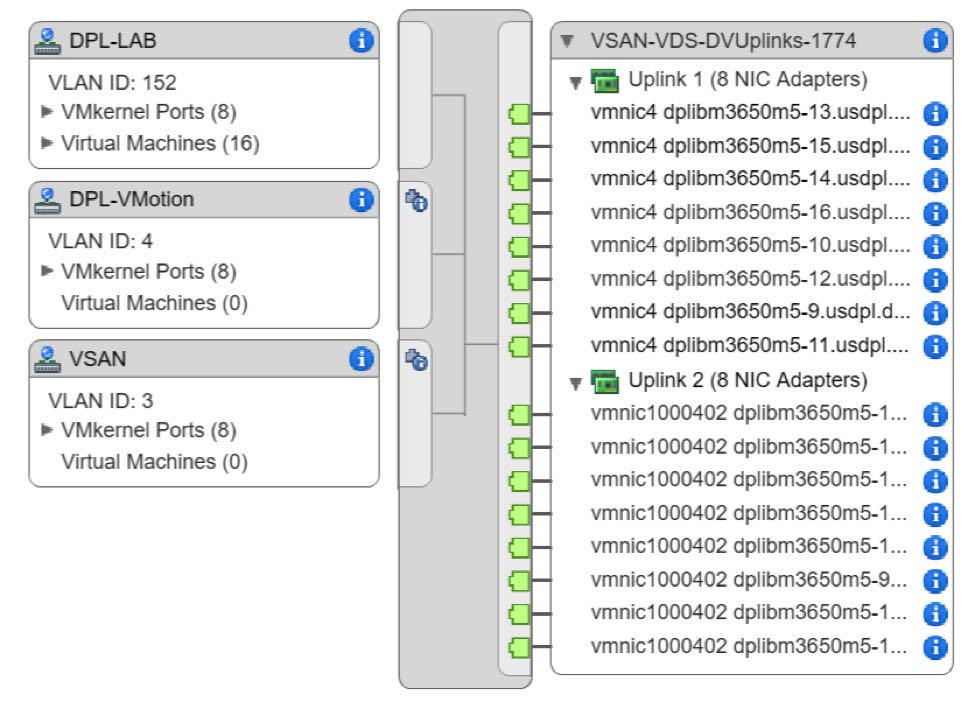Click info icon for vmnic4 dplibm3650m5-12
975x705 pixels.
coord(935,280)
